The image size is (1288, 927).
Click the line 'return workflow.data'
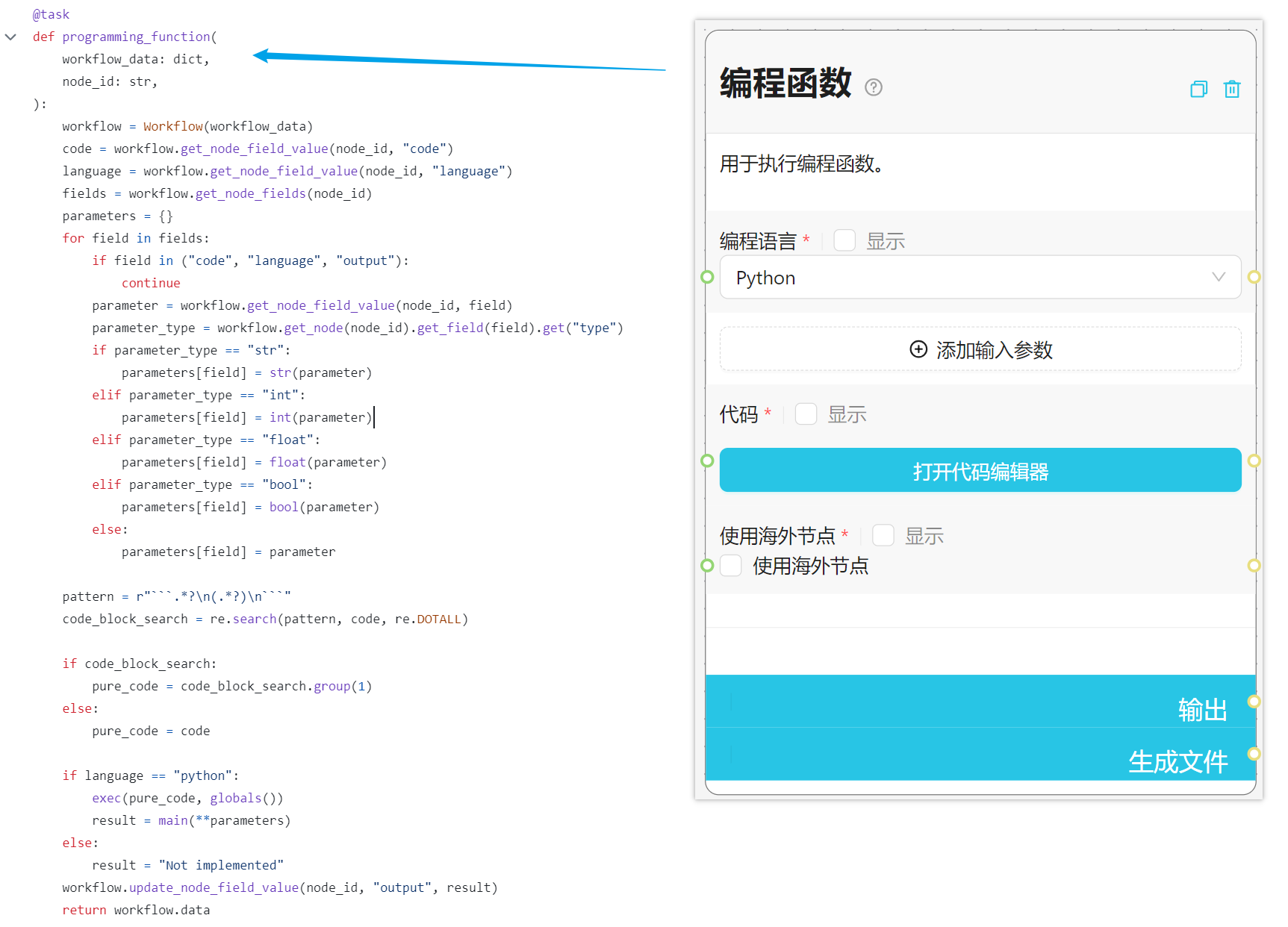pos(136,910)
